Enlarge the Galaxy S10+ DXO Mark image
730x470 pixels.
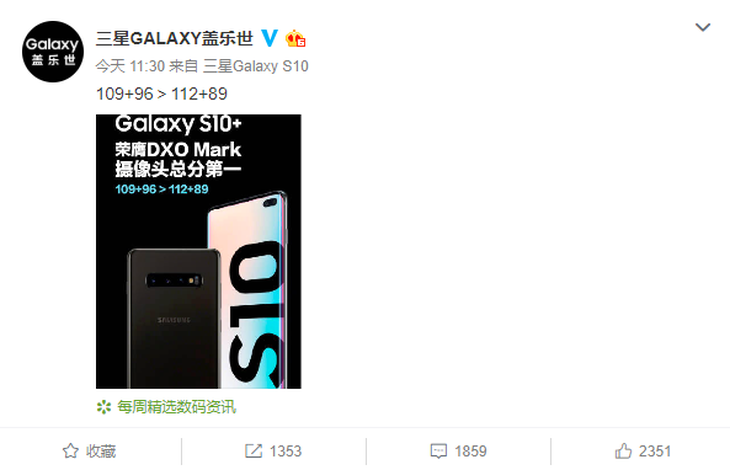198,251
